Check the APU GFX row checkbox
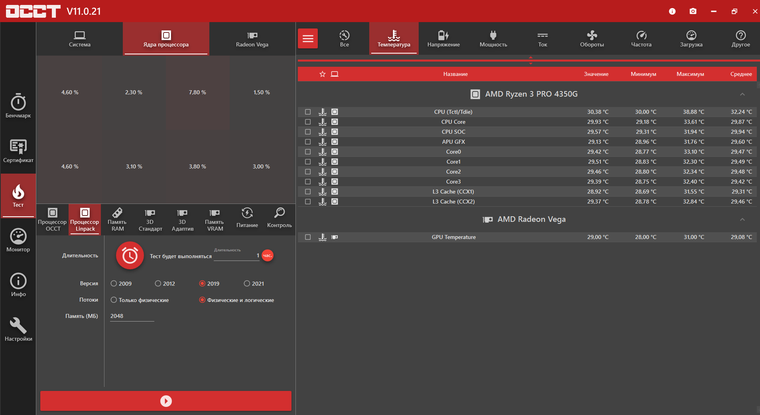 308,142
